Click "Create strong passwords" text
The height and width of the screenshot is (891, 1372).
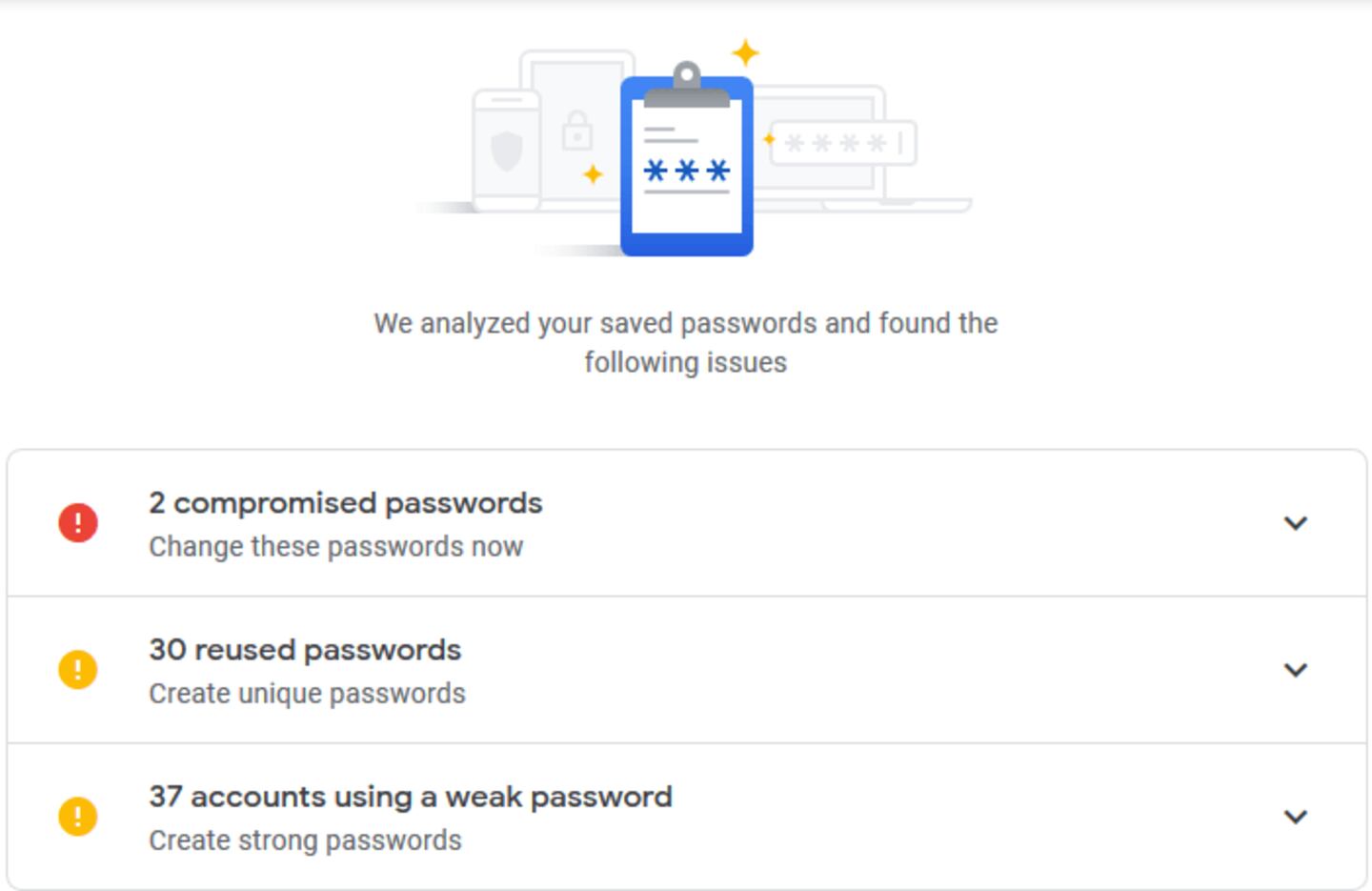pos(305,840)
